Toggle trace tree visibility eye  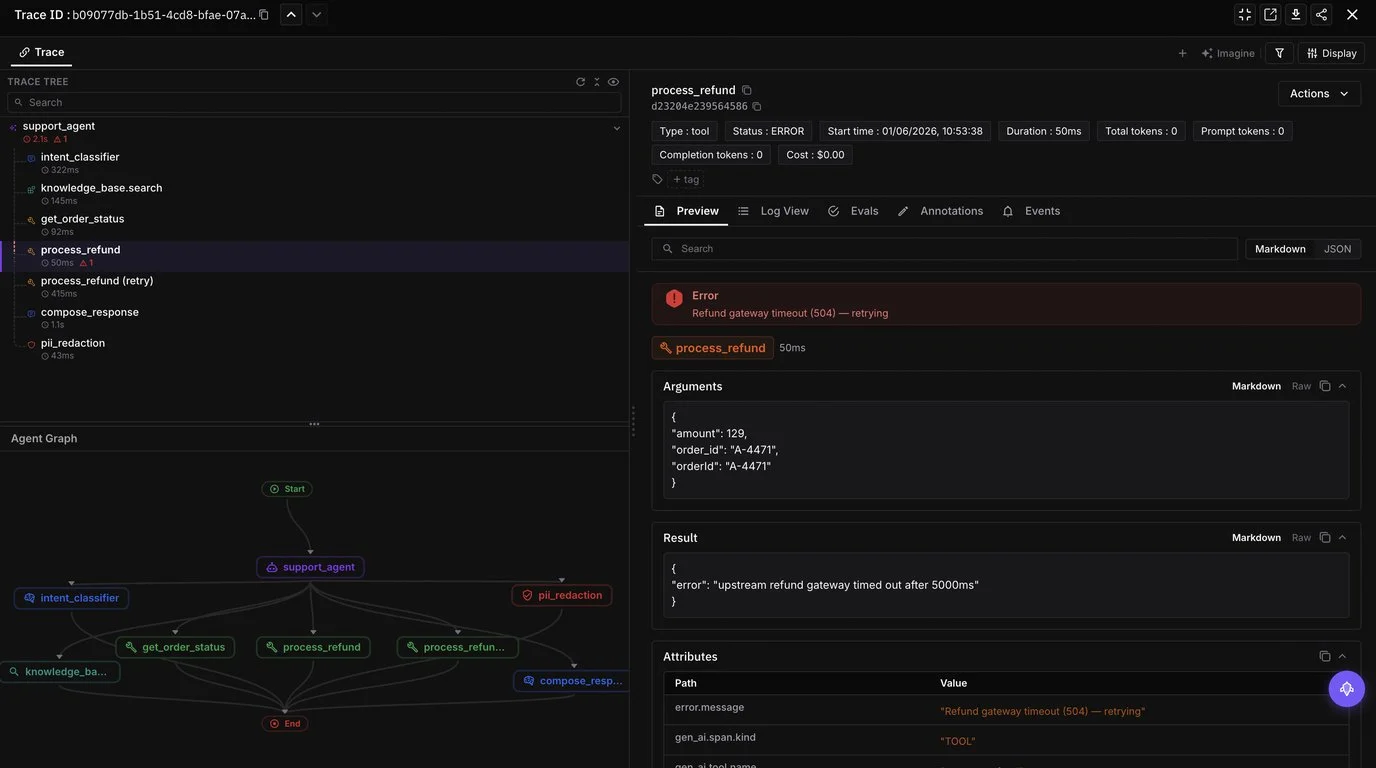click(613, 82)
